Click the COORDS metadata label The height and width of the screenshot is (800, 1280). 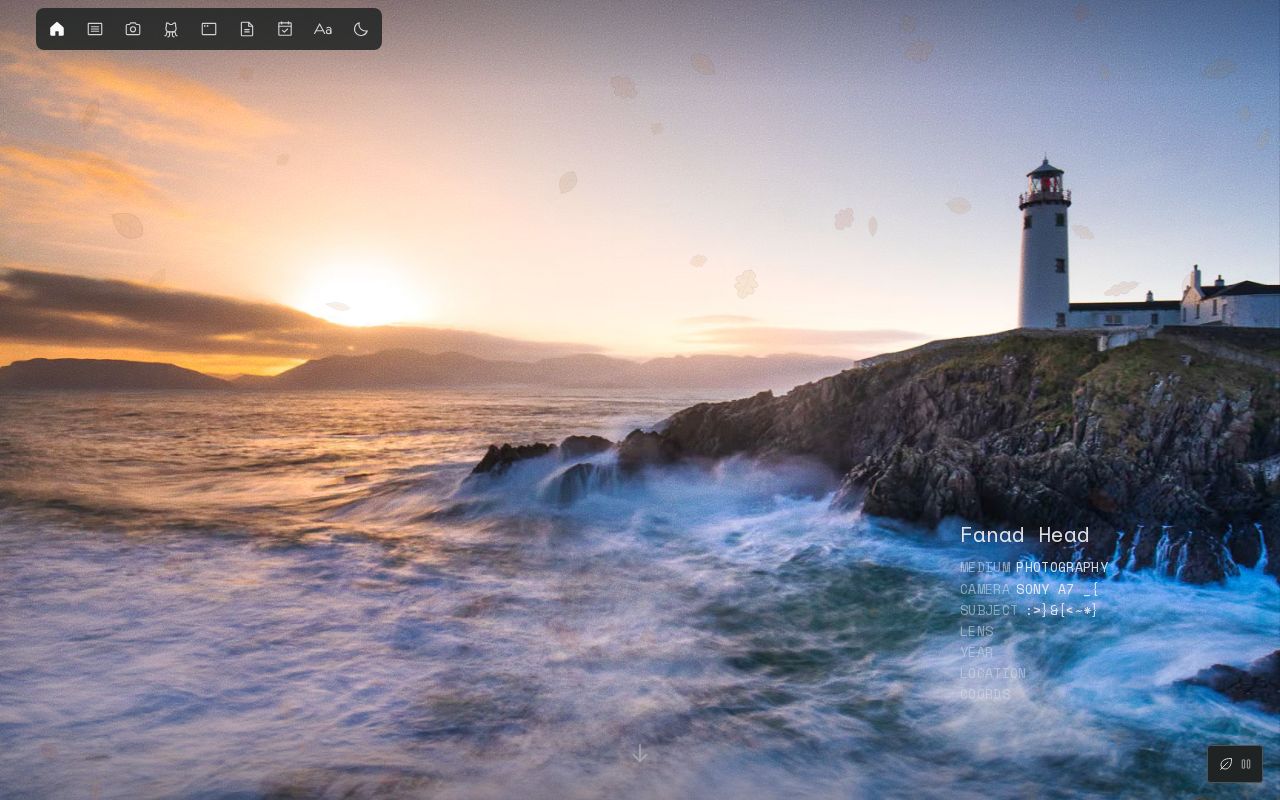tap(985, 694)
